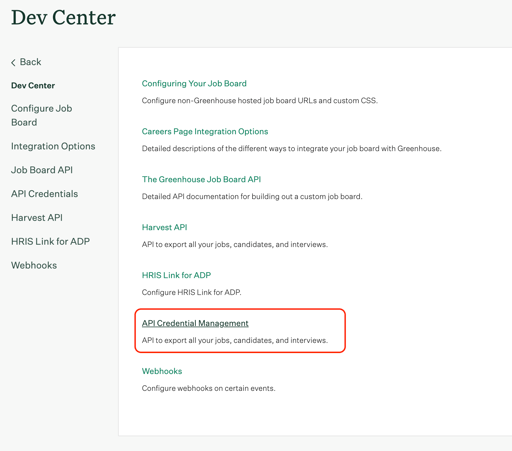Click description under API Credential Management
Image resolution: width=512 pixels, height=451 pixels.
tap(235, 340)
